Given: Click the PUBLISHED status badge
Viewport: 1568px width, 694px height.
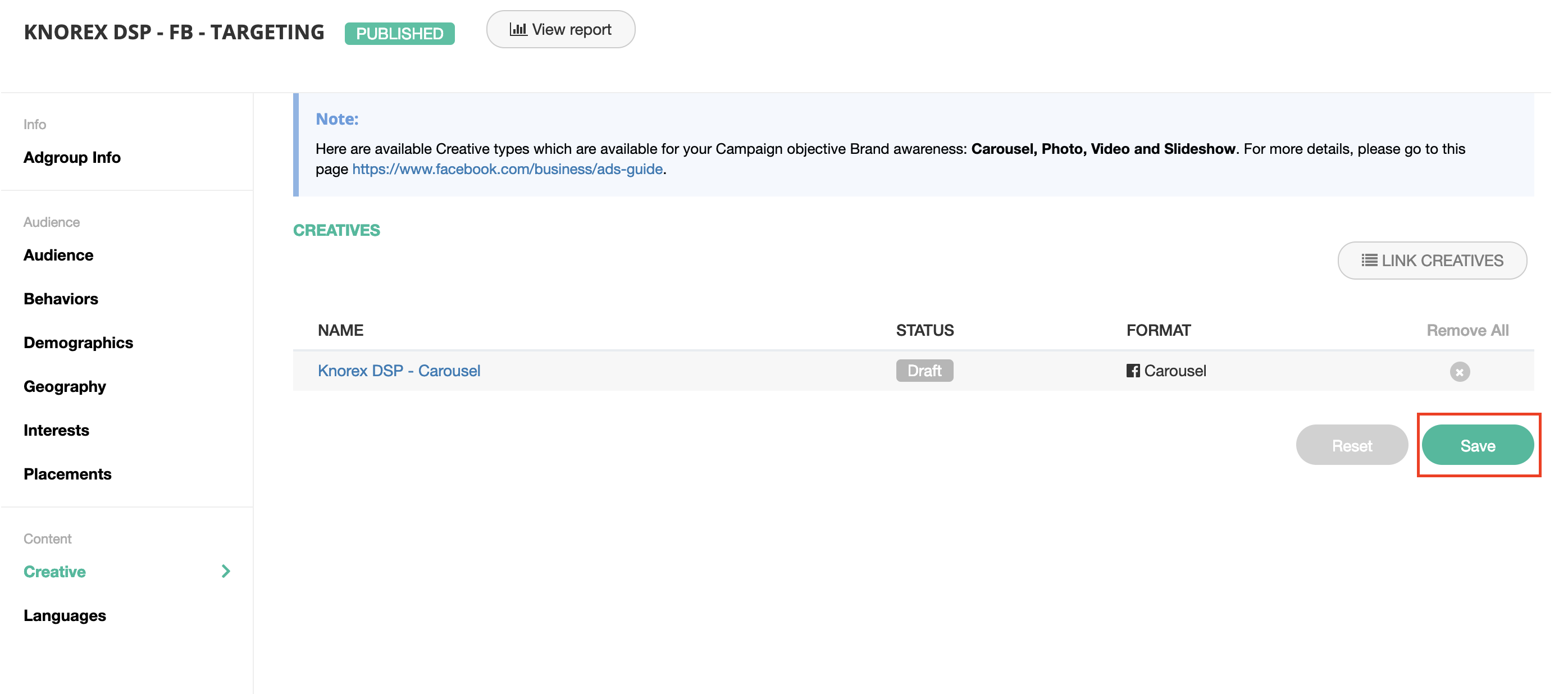Looking at the screenshot, I should point(399,34).
